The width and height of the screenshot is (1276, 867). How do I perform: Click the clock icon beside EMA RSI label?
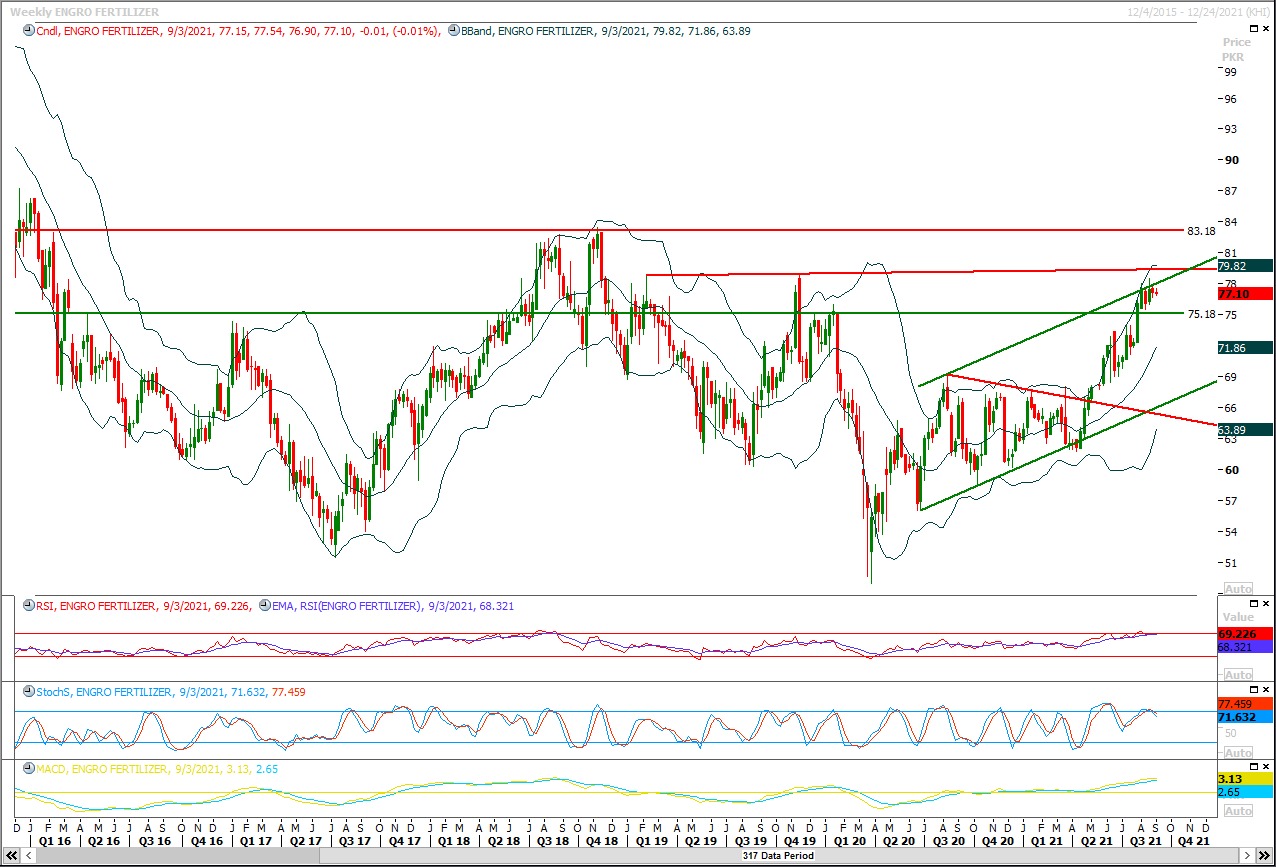coord(265,606)
